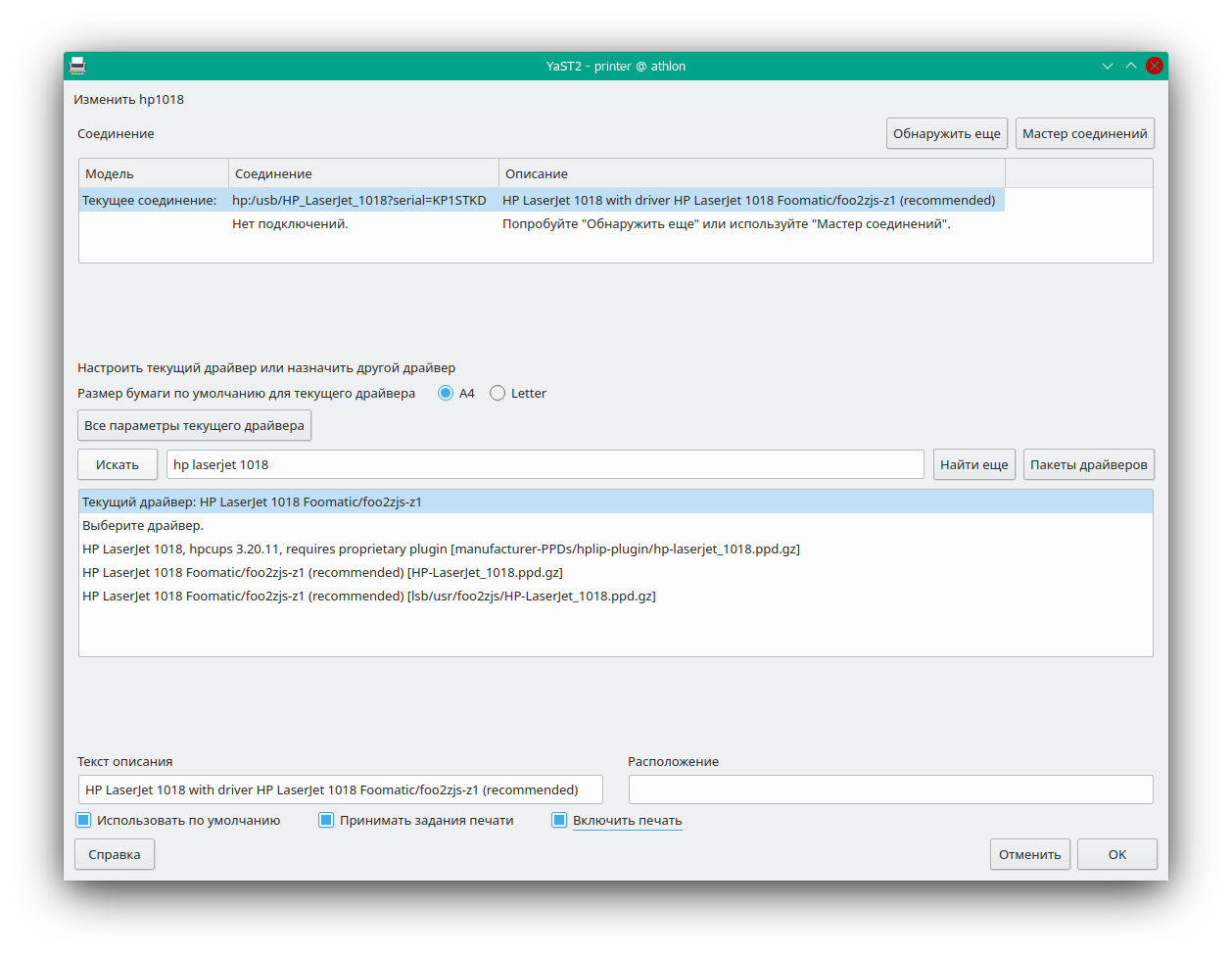Close the YaST2 window with red button
The height and width of the screenshot is (956, 1232).
coord(1155,66)
